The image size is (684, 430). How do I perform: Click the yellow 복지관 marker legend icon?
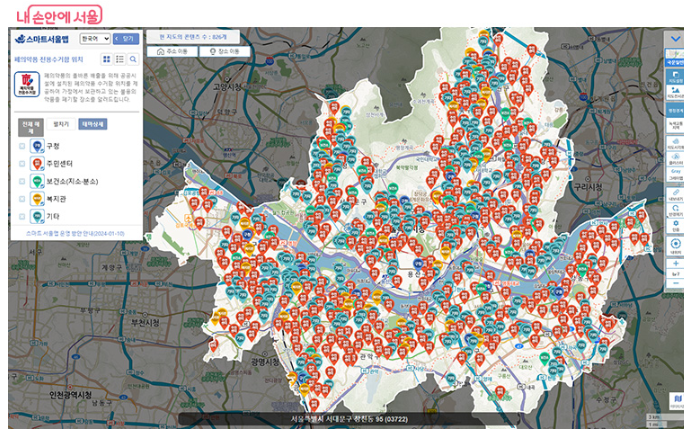tap(37, 199)
